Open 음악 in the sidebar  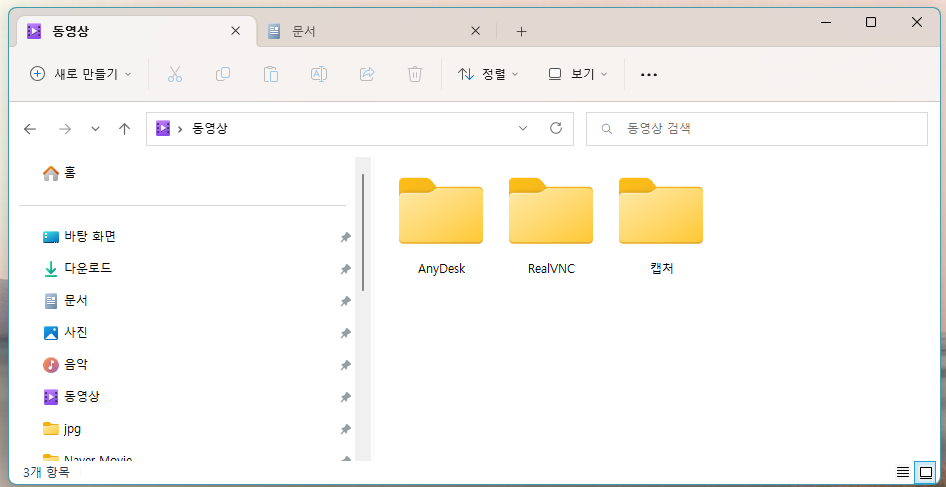tap(66, 364)
